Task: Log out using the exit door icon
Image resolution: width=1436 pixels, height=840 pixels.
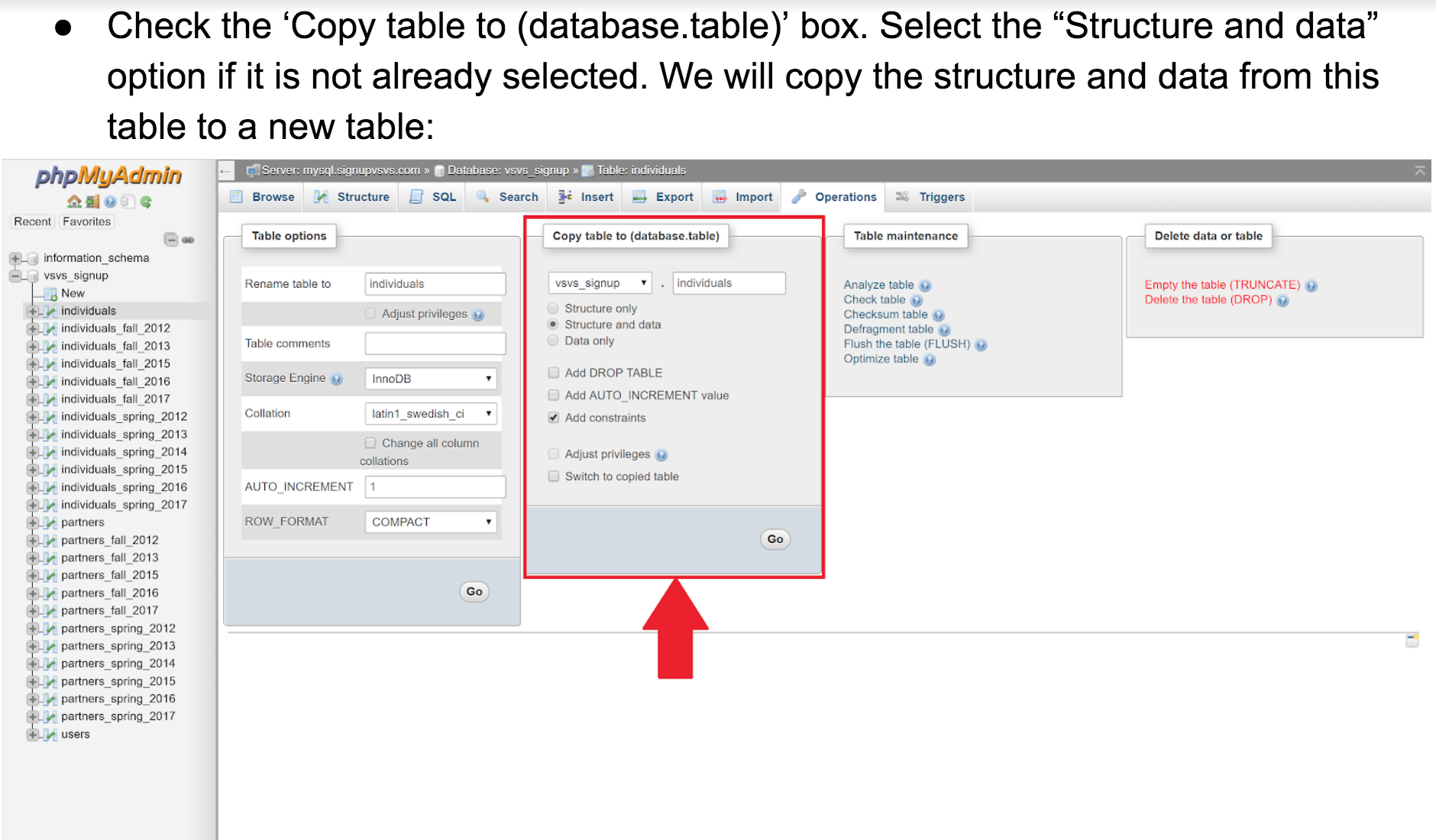Action: (93, 202)
